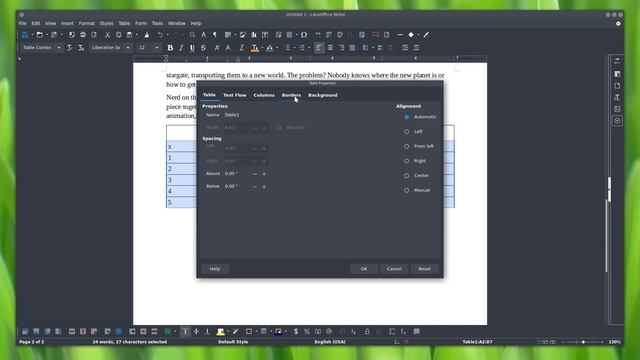This screenshot has width=640, height=360.
Task: Click the Insert Image icon
Action: click(x=243, y=35)
